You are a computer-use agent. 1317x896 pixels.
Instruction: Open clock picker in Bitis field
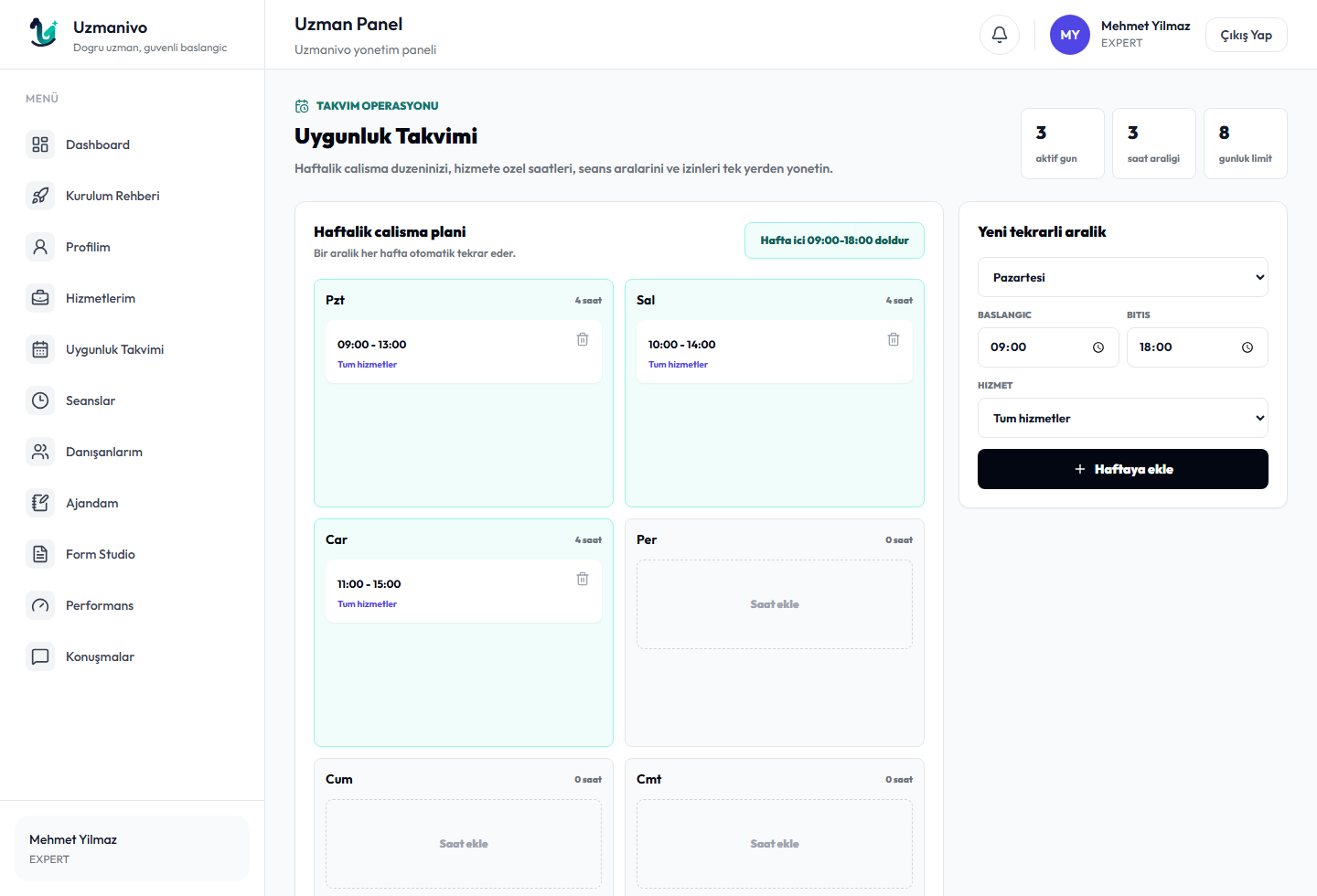[x=1247, y=347]
